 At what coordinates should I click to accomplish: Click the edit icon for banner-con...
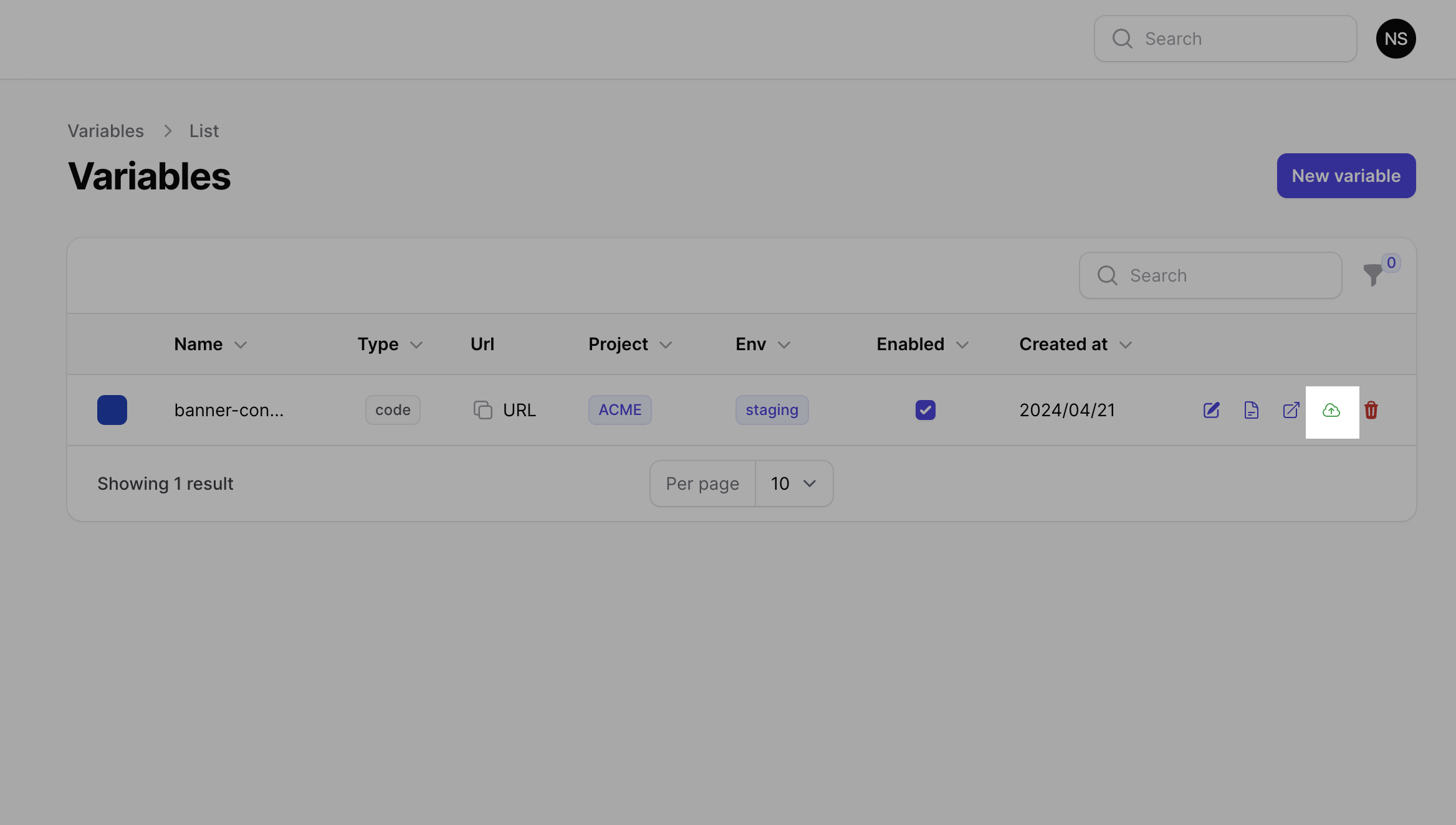click(x=1211, y=409)
